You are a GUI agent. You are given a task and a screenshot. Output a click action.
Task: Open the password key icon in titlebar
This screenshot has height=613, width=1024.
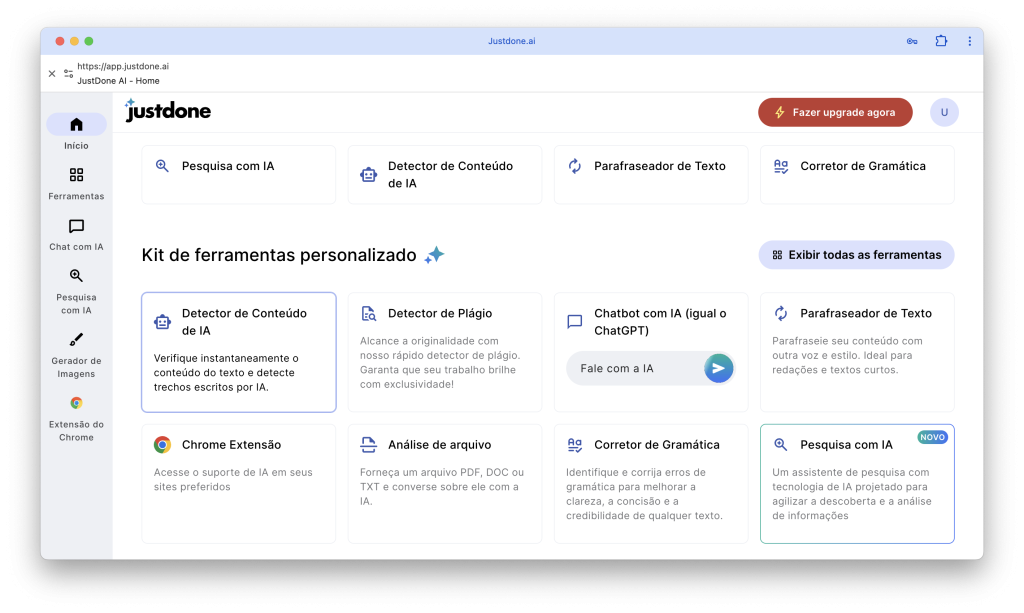[912, 41]
